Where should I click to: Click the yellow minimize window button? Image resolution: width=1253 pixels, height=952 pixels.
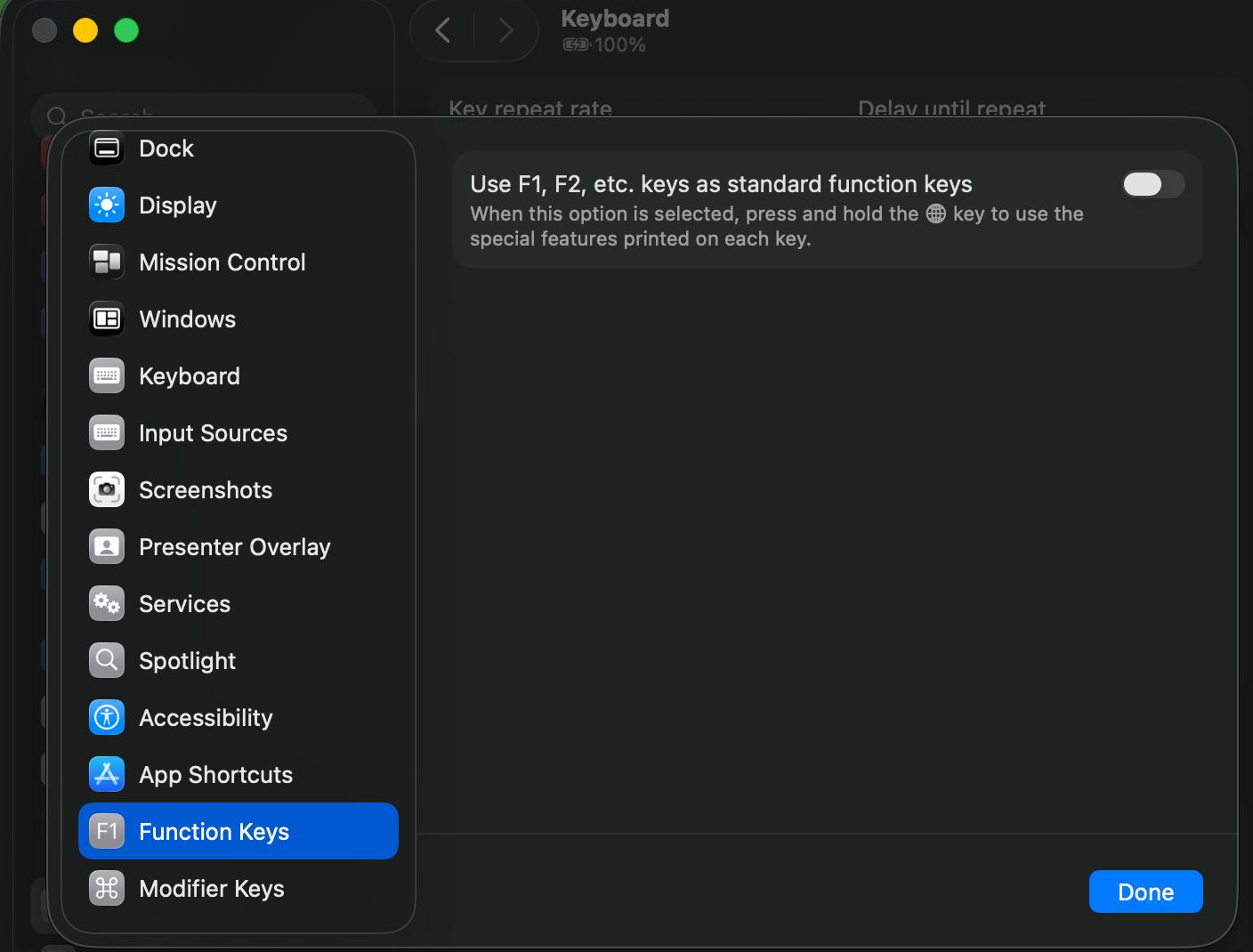coord(85,31)
